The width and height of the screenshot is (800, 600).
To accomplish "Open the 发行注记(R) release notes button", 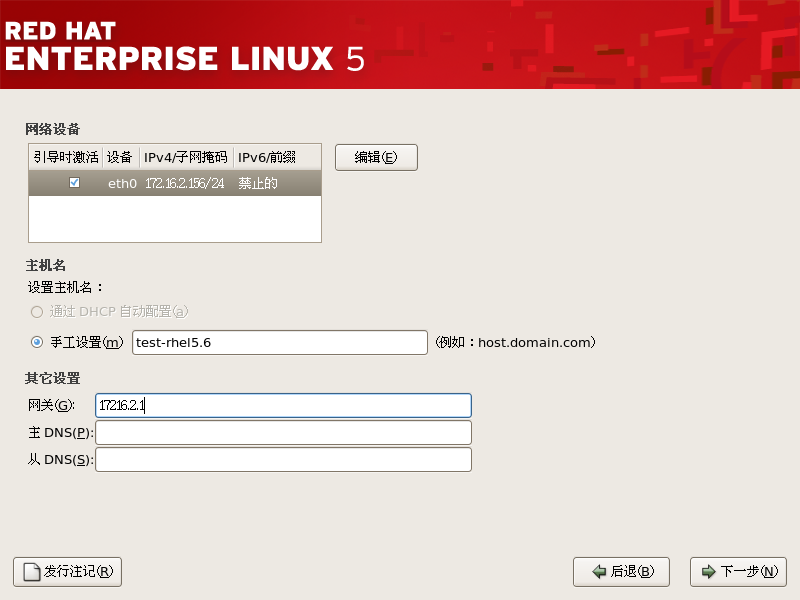I will pyautogui.click(x=67, y=571).
